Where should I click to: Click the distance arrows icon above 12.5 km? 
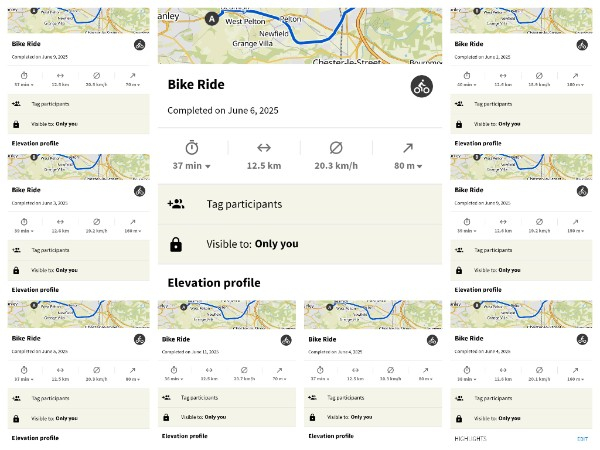click(x=264, y=147)
